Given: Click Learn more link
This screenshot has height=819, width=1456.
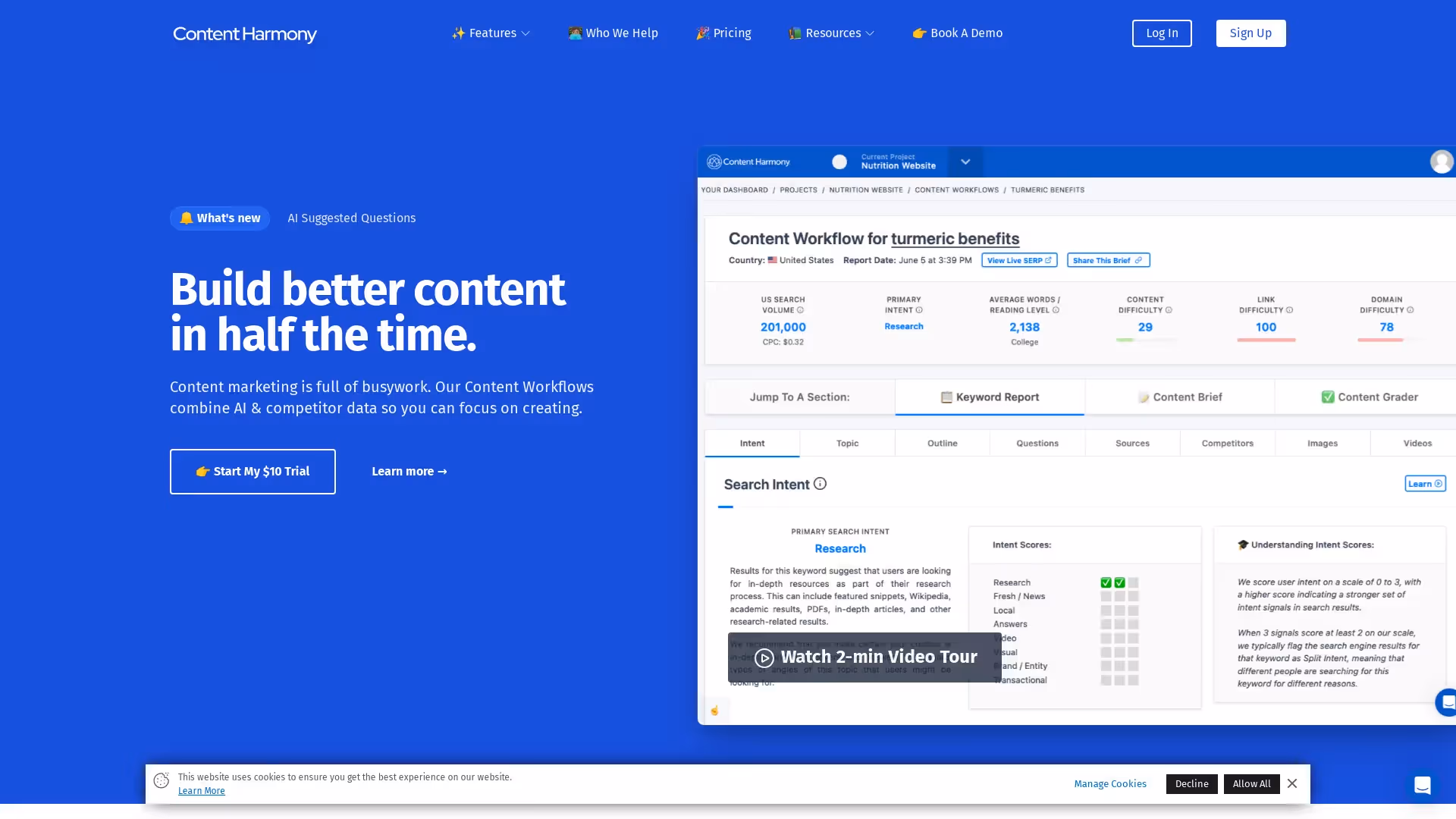Looking at the screenshot, I should tap(409, 472).
